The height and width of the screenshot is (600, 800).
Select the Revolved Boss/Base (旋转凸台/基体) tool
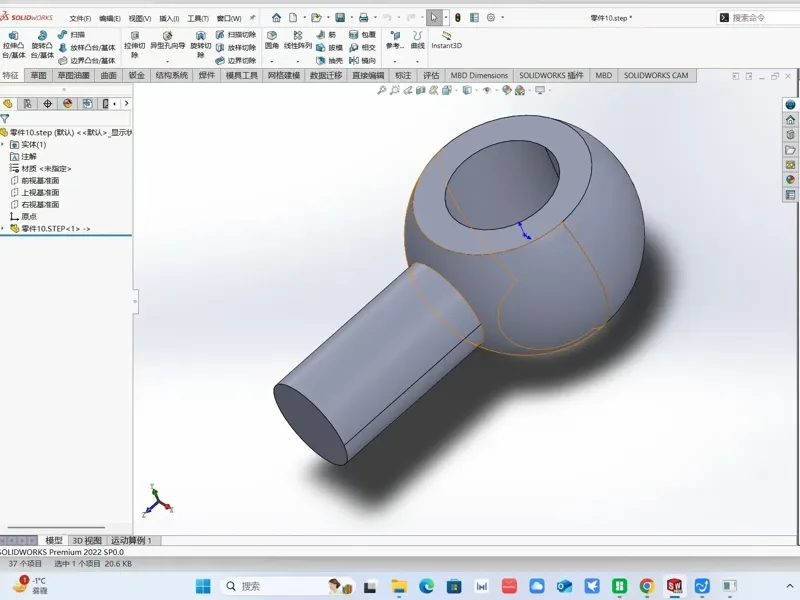42,44
